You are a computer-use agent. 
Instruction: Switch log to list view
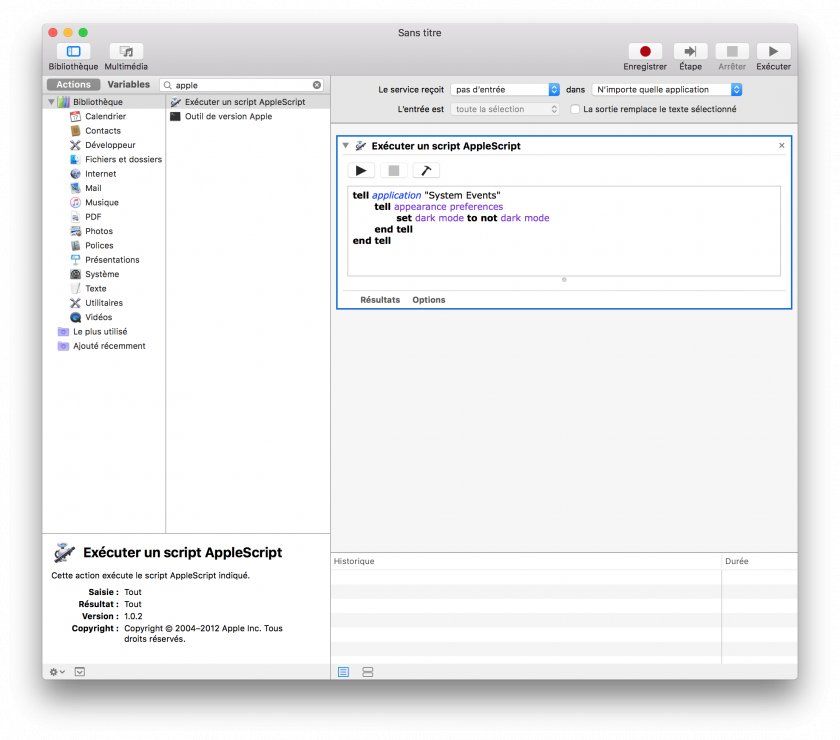[x=344, y=672]
